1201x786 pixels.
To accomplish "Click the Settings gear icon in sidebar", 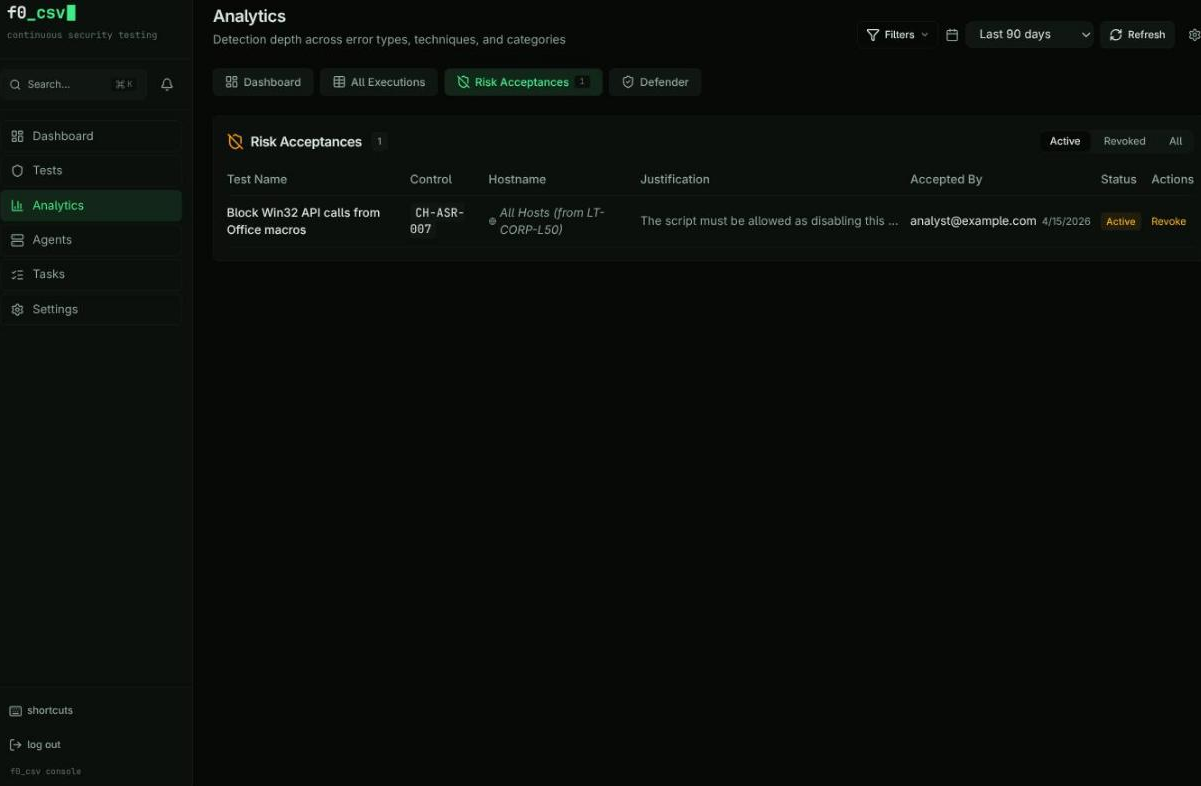I will pos(17,310).
